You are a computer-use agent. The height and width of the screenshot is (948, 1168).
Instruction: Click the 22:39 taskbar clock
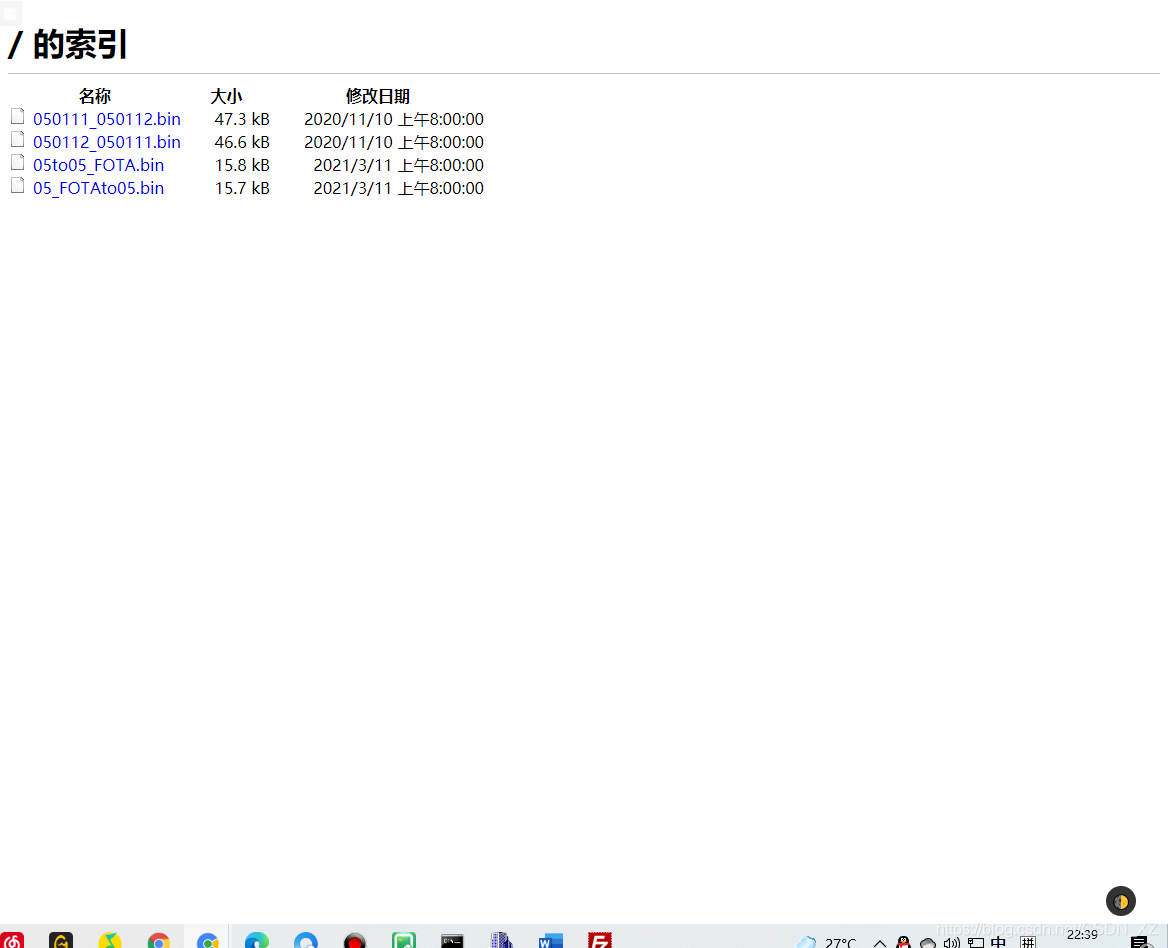click(x=1082, y=935)
